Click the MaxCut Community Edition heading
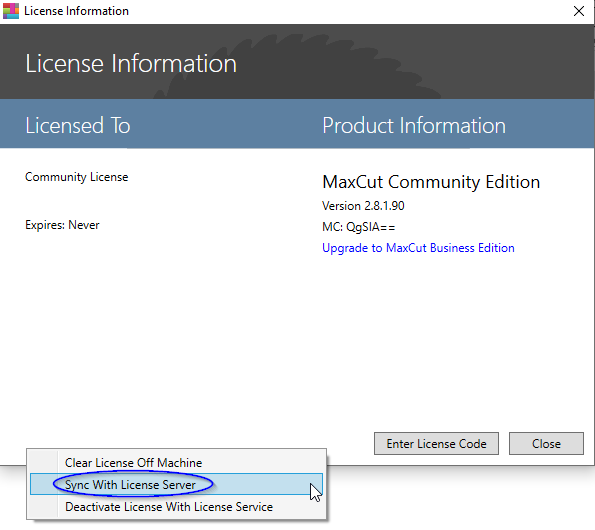 tap(431, 182)
